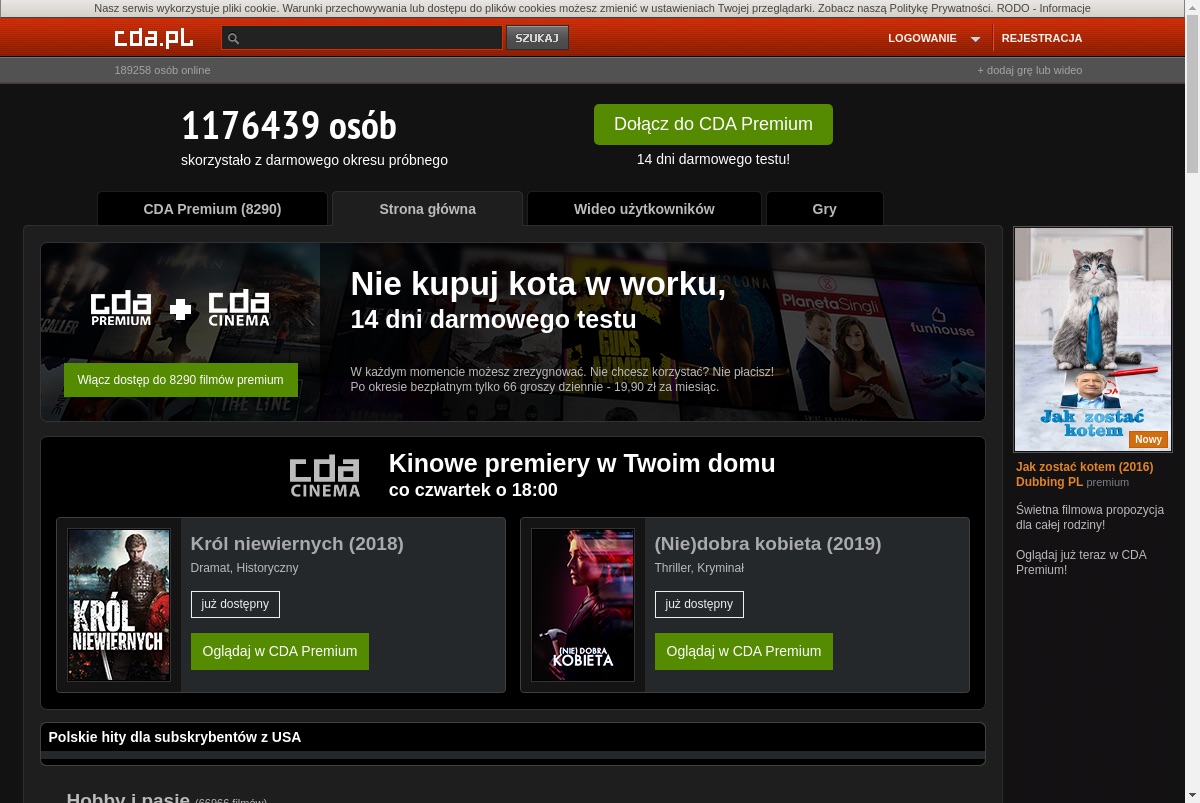Image resolution: width=1200 pixels, height=803 pixels.
Task: Open 'RODO - Informacje' link in cookie bar
Action: tap(1043, 8)
